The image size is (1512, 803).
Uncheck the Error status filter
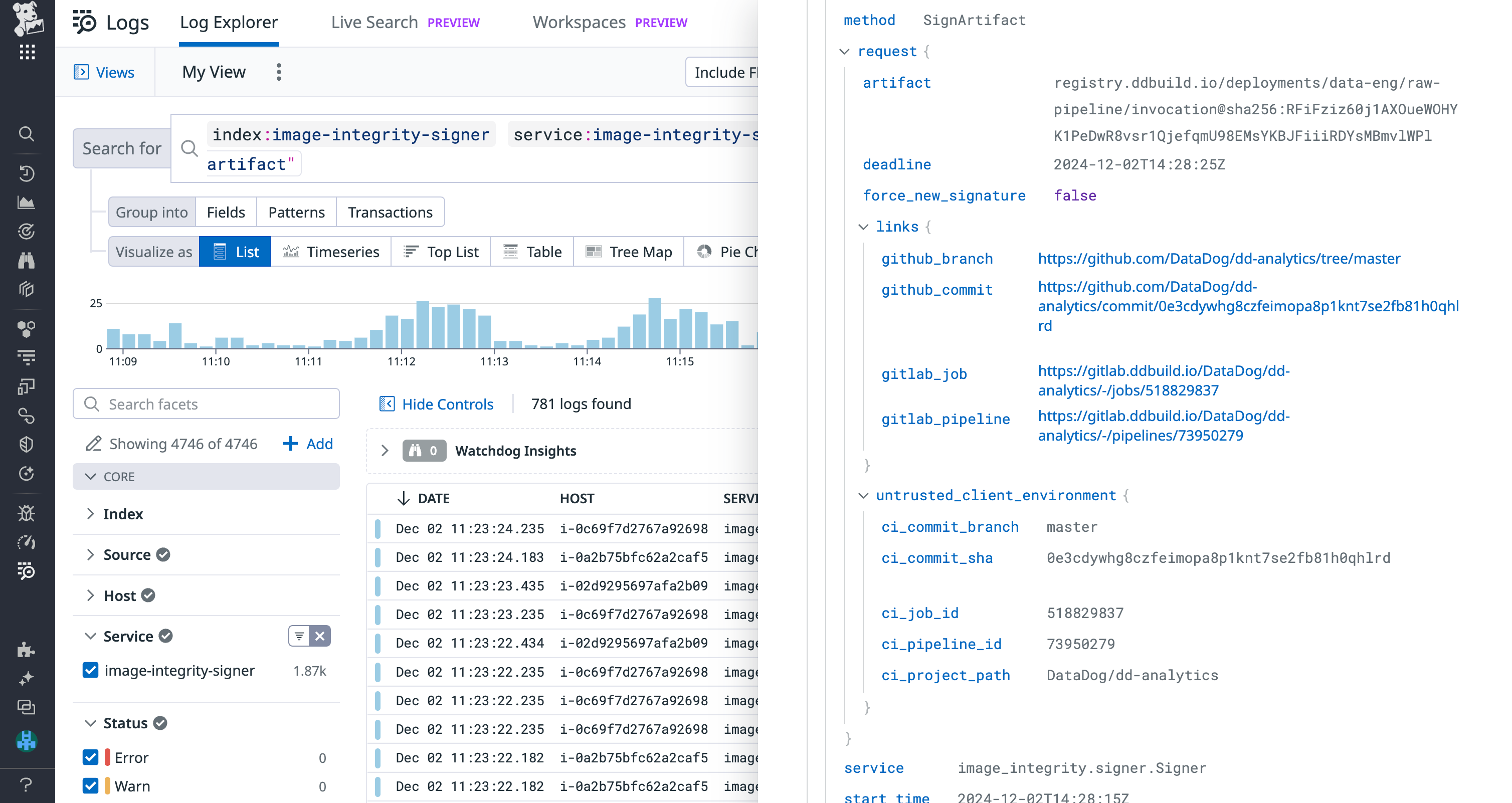coord(91,757)
